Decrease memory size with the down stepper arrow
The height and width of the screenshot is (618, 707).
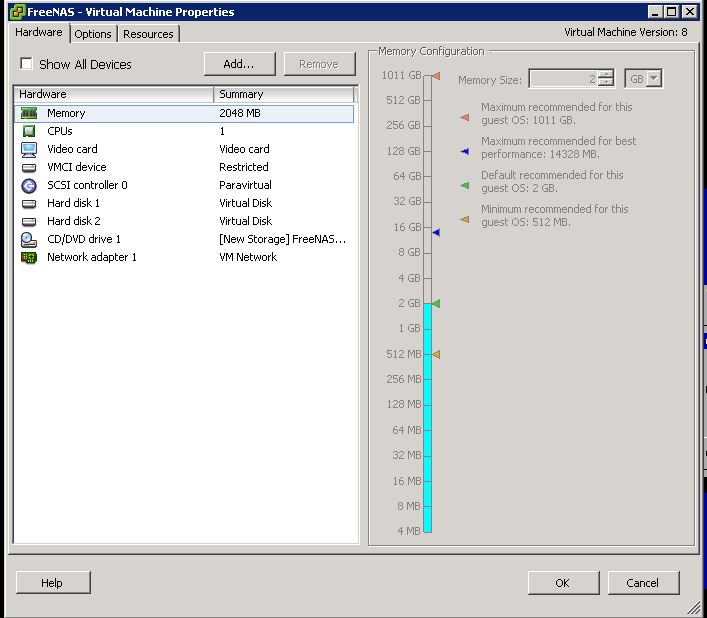pyautogui.click(x=607, y=82)
